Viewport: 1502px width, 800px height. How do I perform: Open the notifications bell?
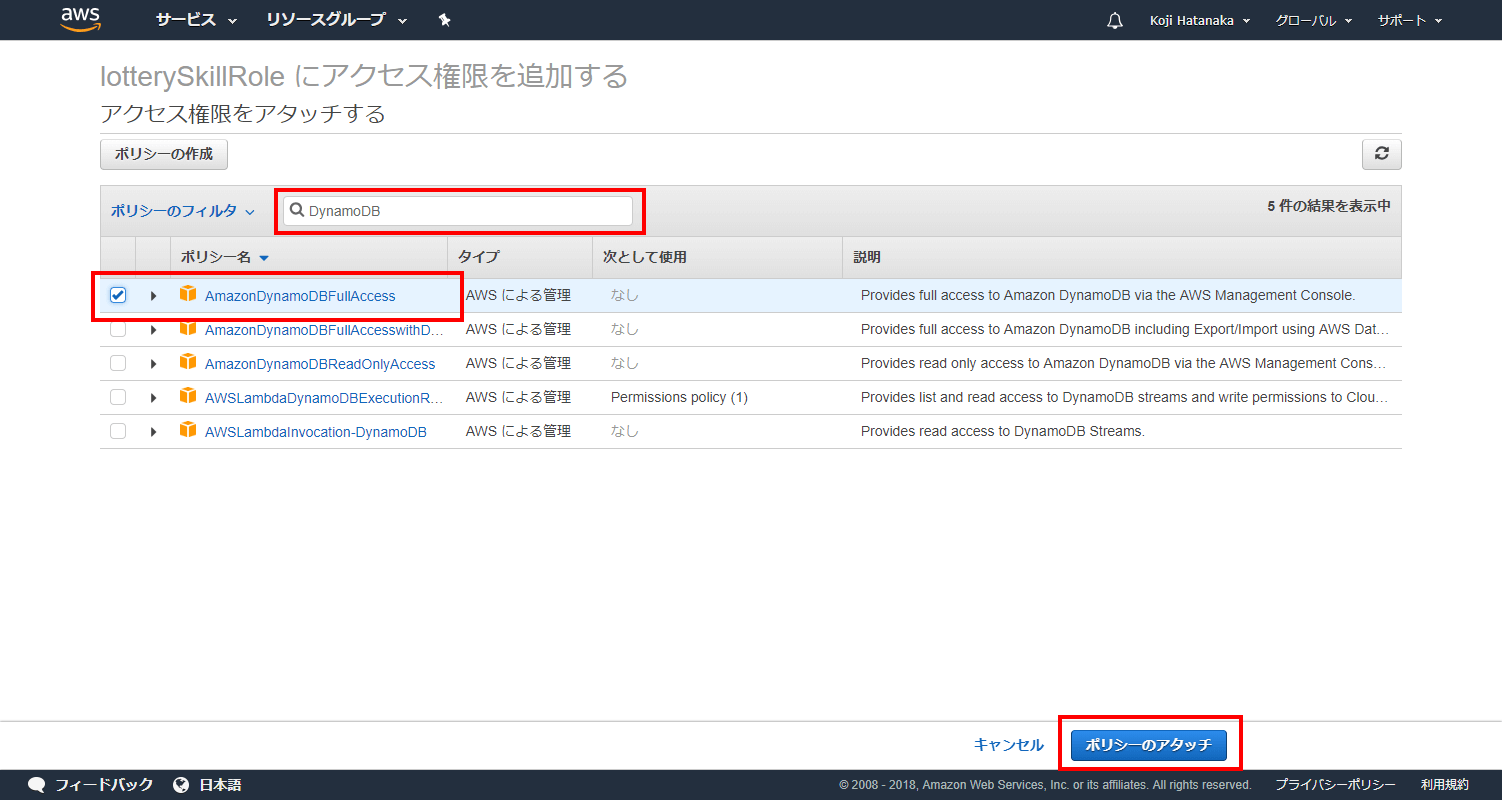tap(1115, 20)
